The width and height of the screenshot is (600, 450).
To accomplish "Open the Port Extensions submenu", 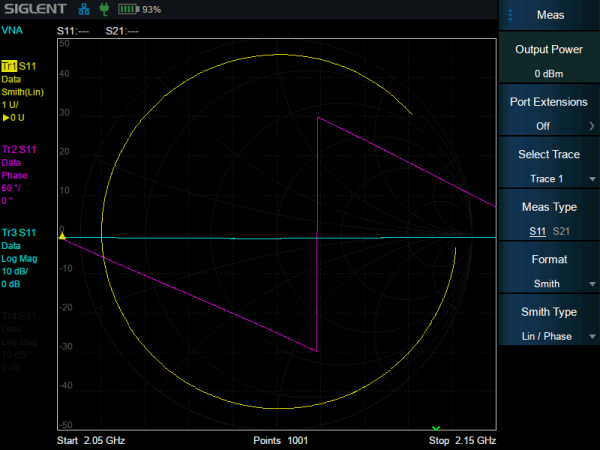I will [549, 114].
